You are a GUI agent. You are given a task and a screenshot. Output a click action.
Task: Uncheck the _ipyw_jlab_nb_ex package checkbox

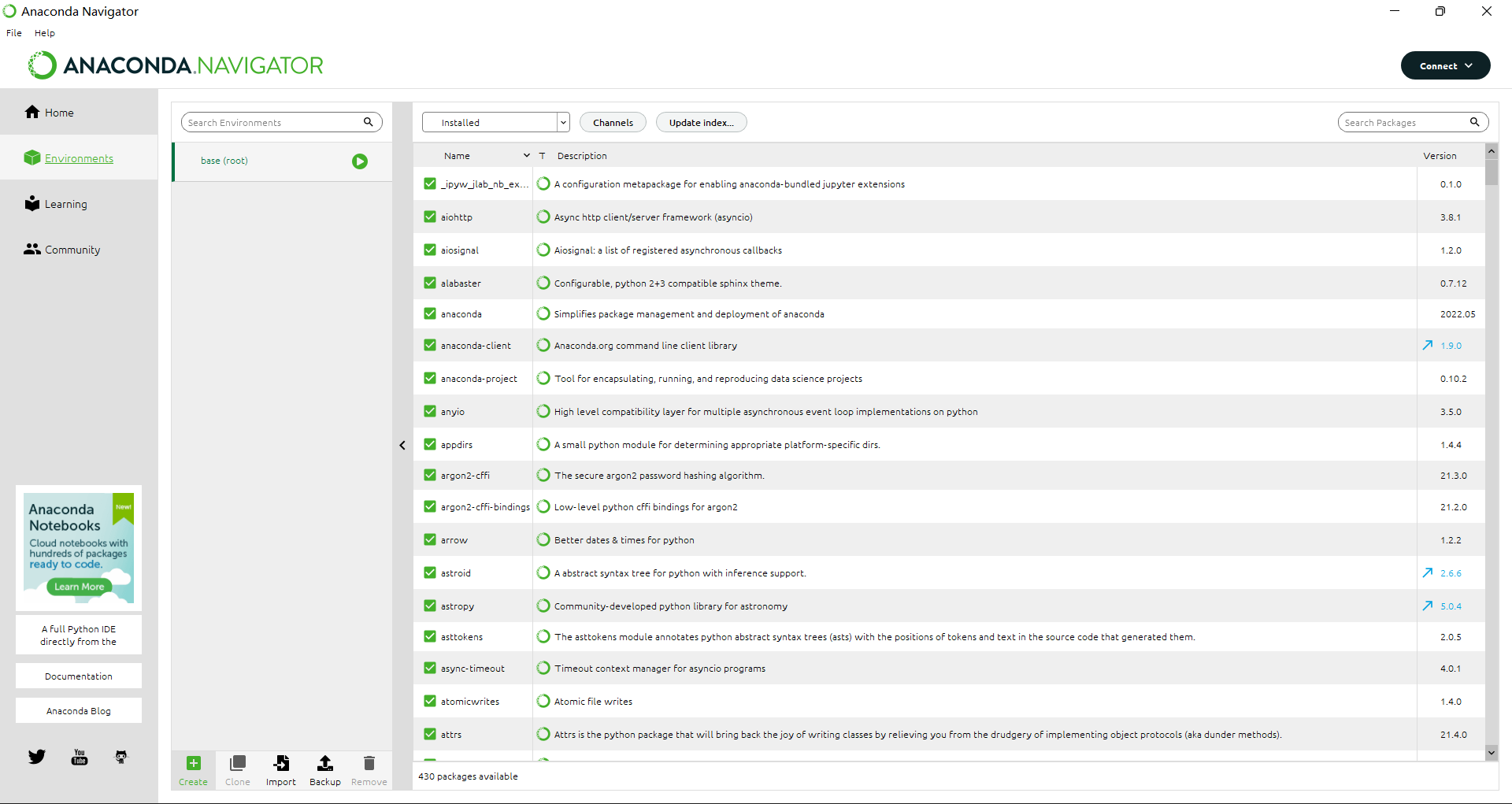click(x=430, y=183)
